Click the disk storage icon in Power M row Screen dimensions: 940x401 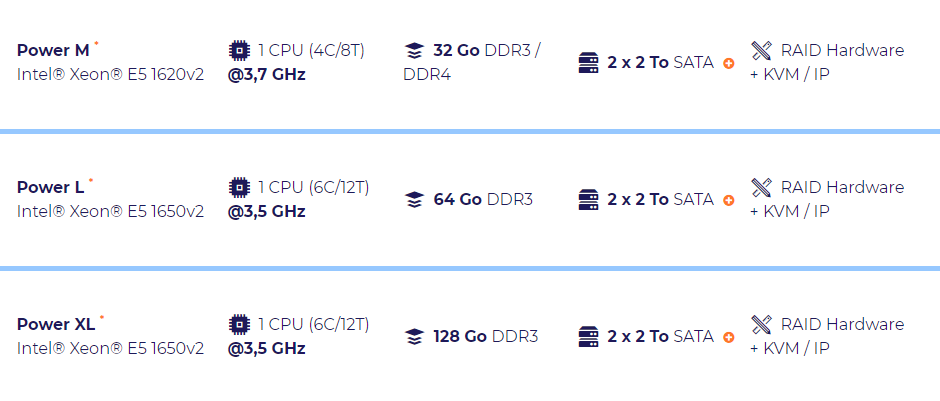click(x=589, y=63)
